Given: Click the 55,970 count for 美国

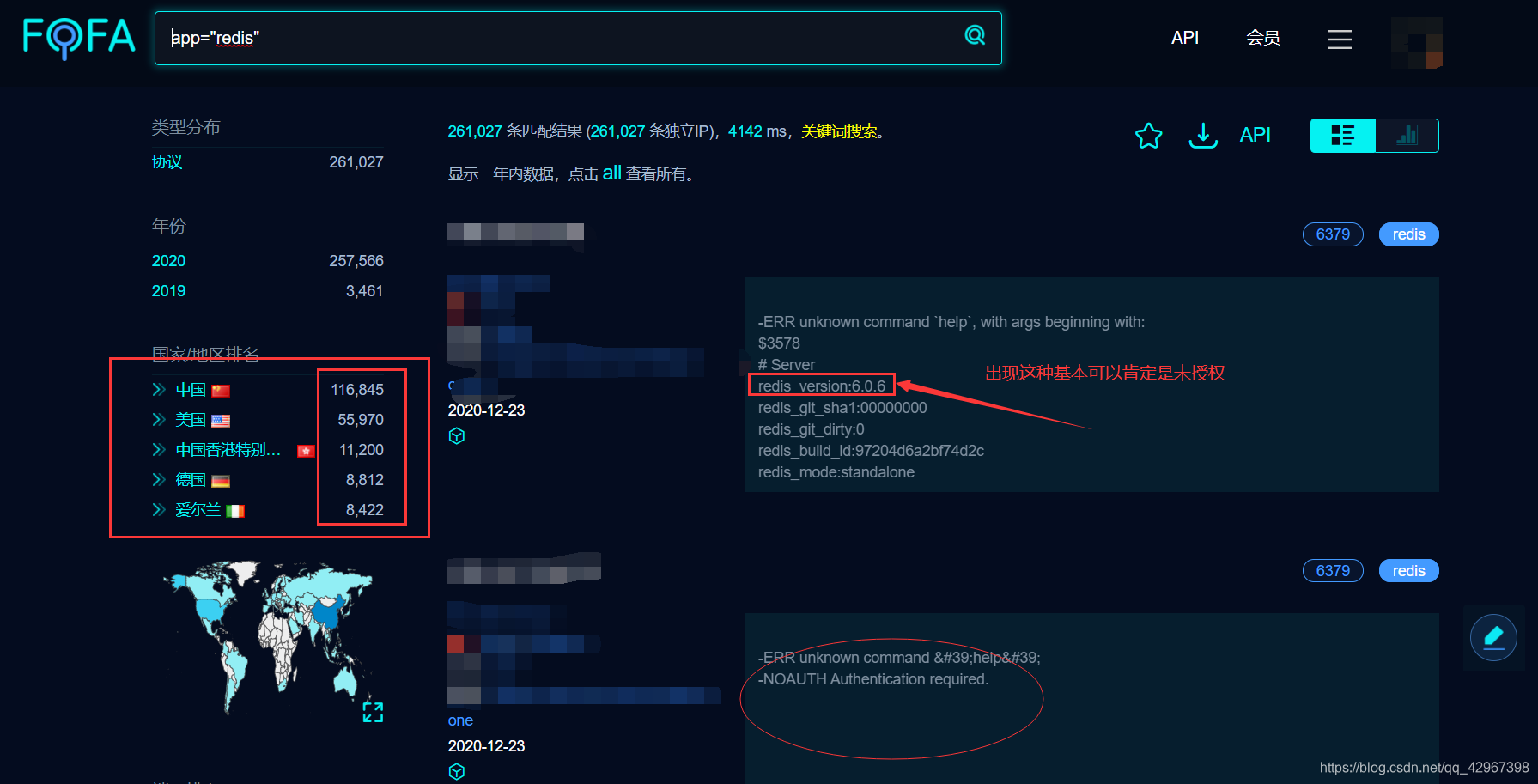Looking at the screenshot, I should pyautogui.click(x=361, y=420).
